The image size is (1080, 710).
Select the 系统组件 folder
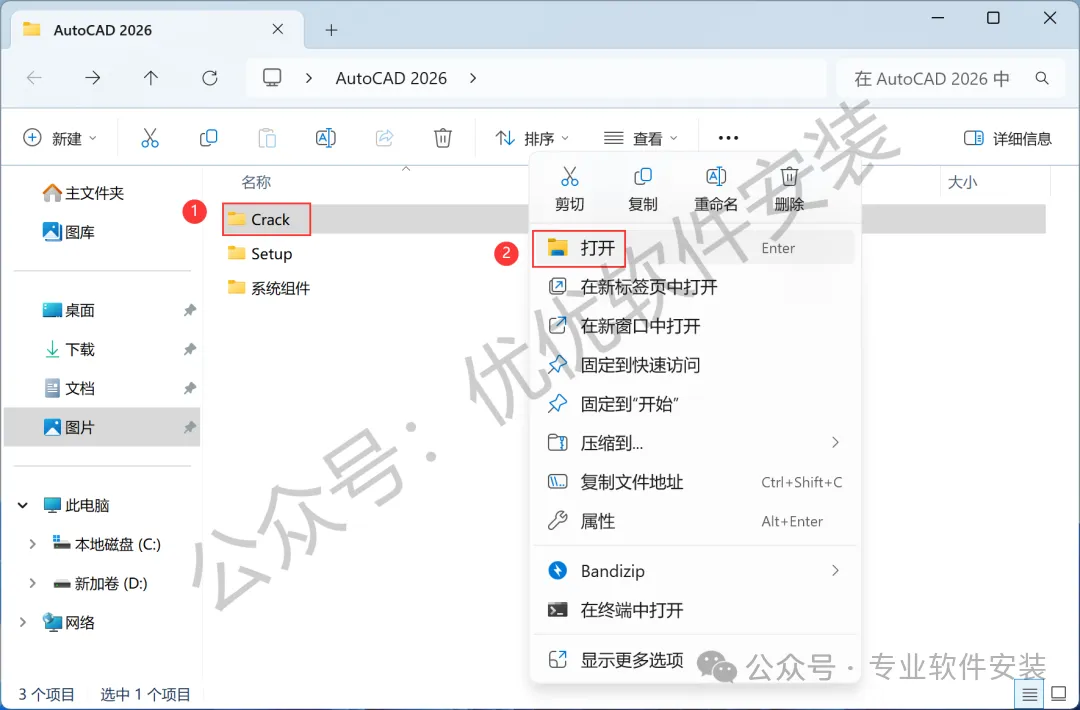tap(269, 288)
